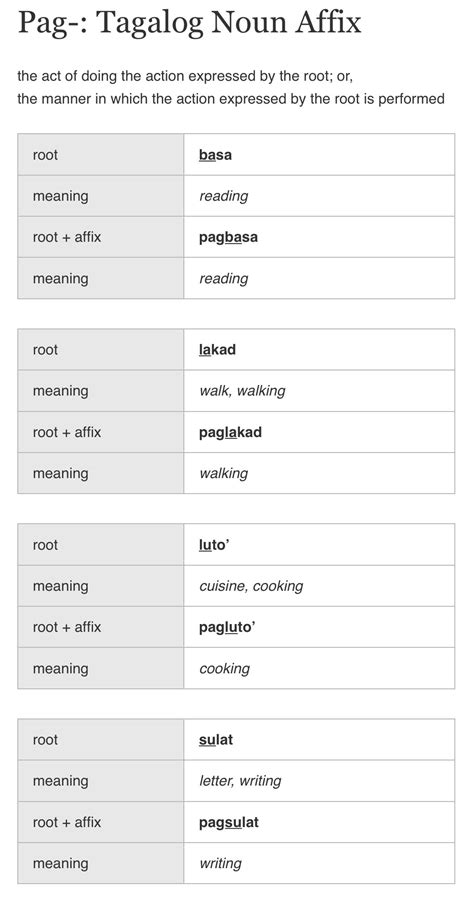Click the word pagsulat

pos(228,822)
